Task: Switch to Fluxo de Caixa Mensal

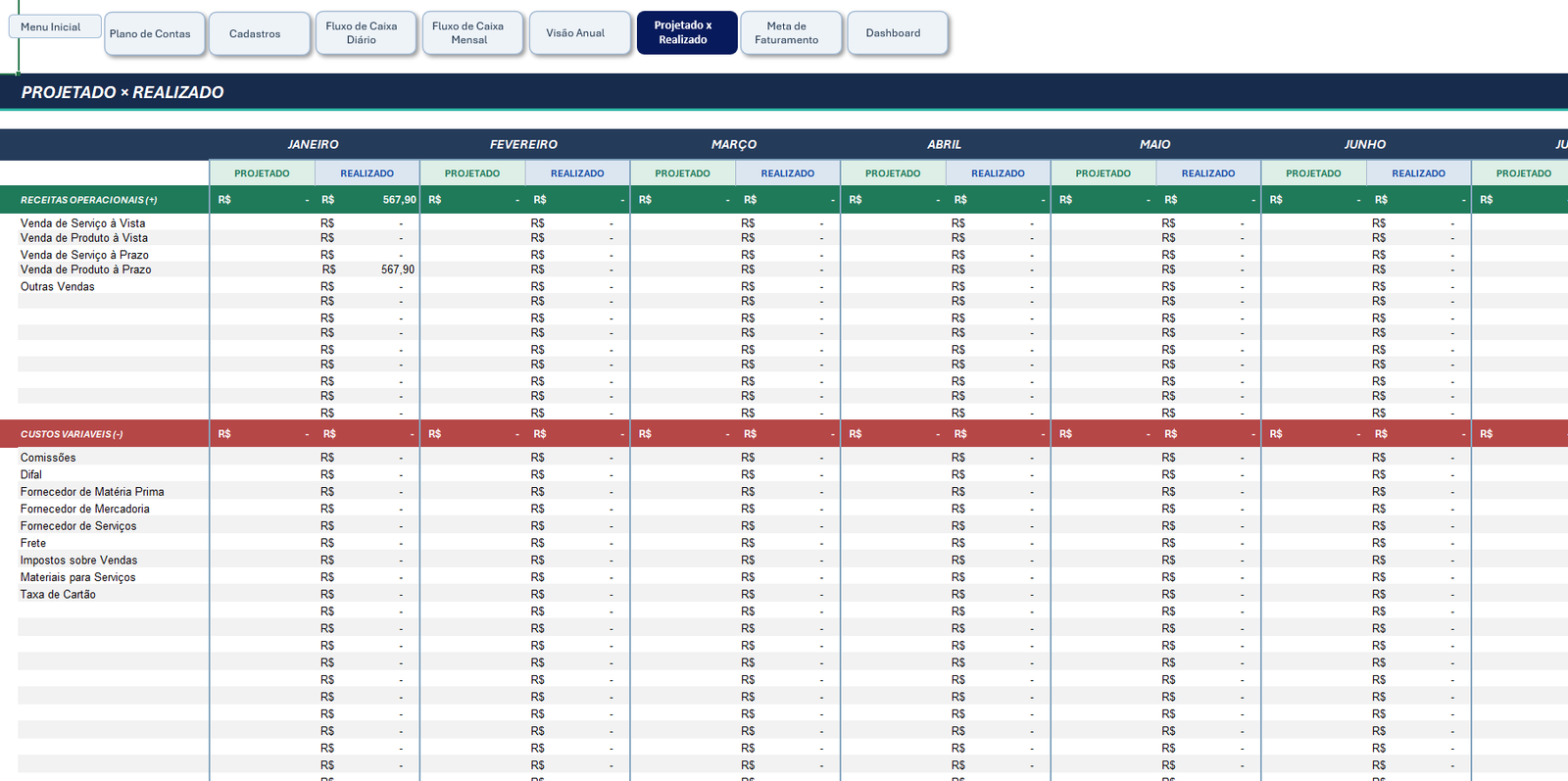Action: [x=472, y=33]
